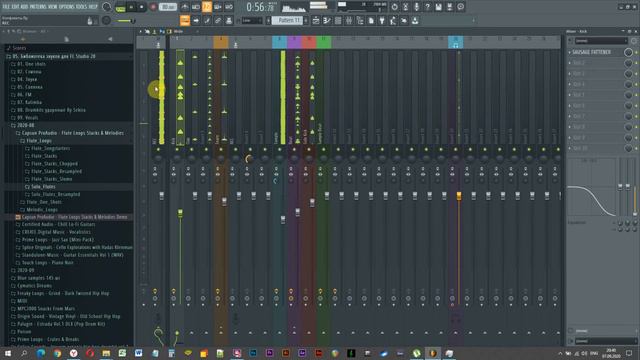This screenshot has height=360, width=640.
Task: Click the save project icon
Action: pos(438,7)
